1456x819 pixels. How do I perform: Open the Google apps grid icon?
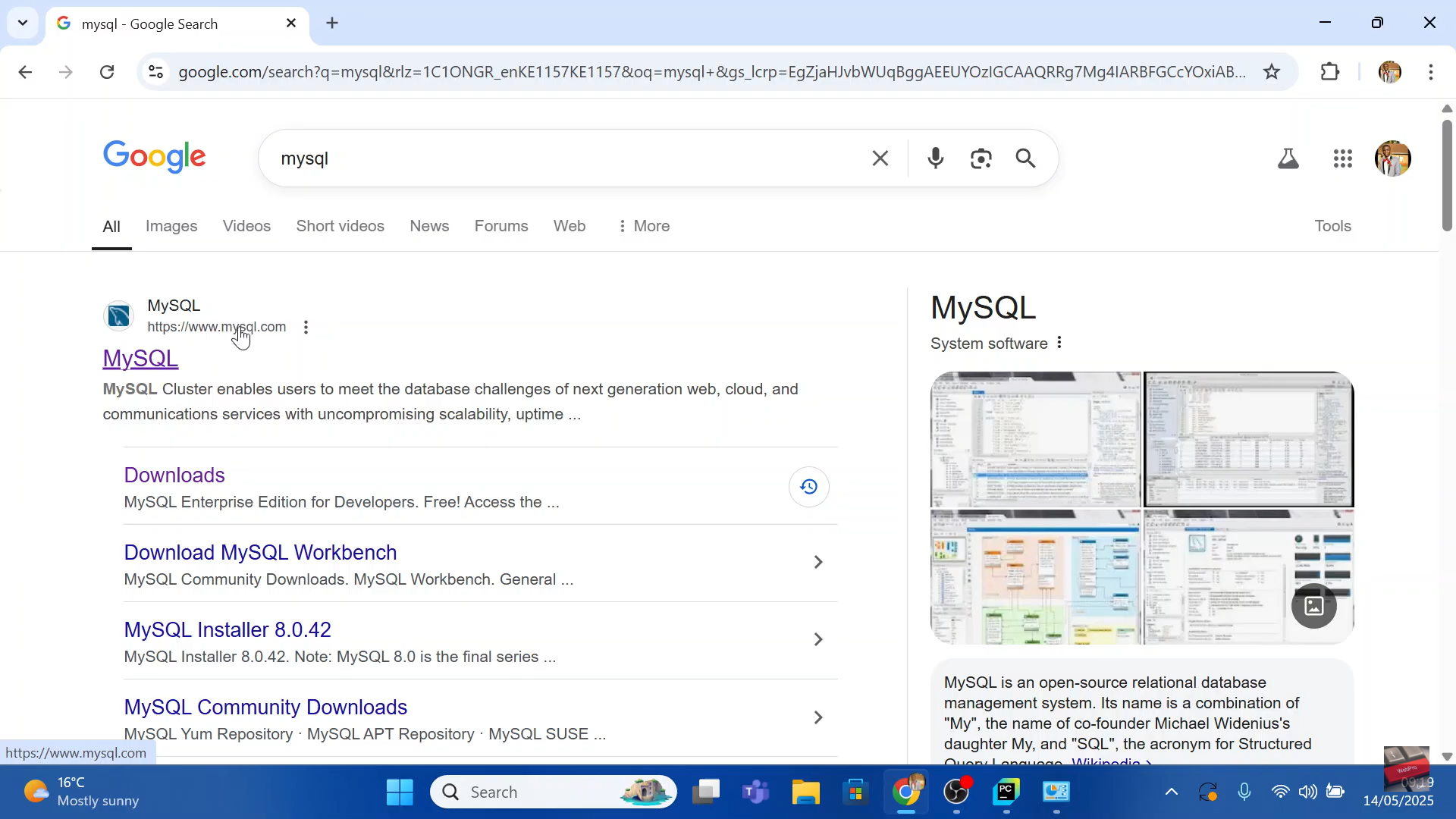[1343, 158]
